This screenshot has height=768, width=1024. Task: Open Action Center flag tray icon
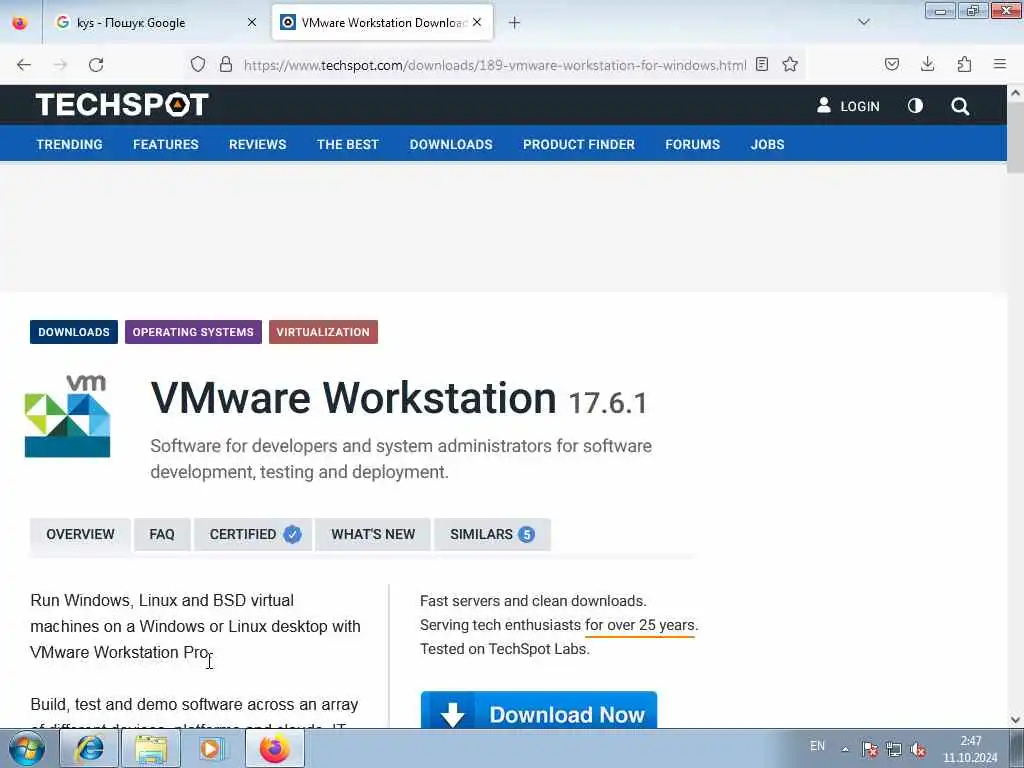click(x=869, y=749)
